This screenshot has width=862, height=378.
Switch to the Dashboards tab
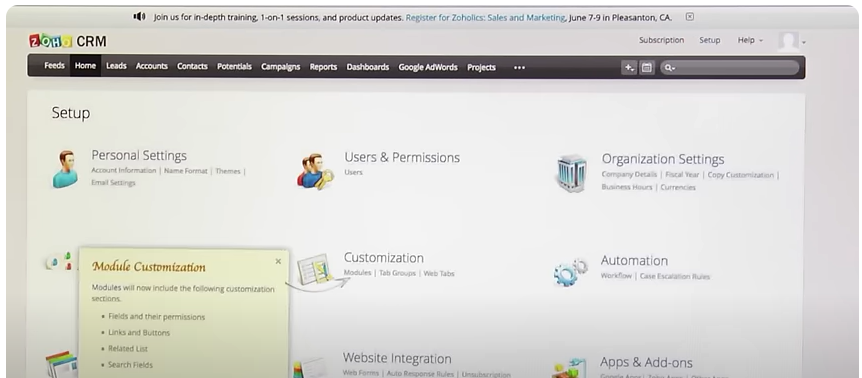368,67
